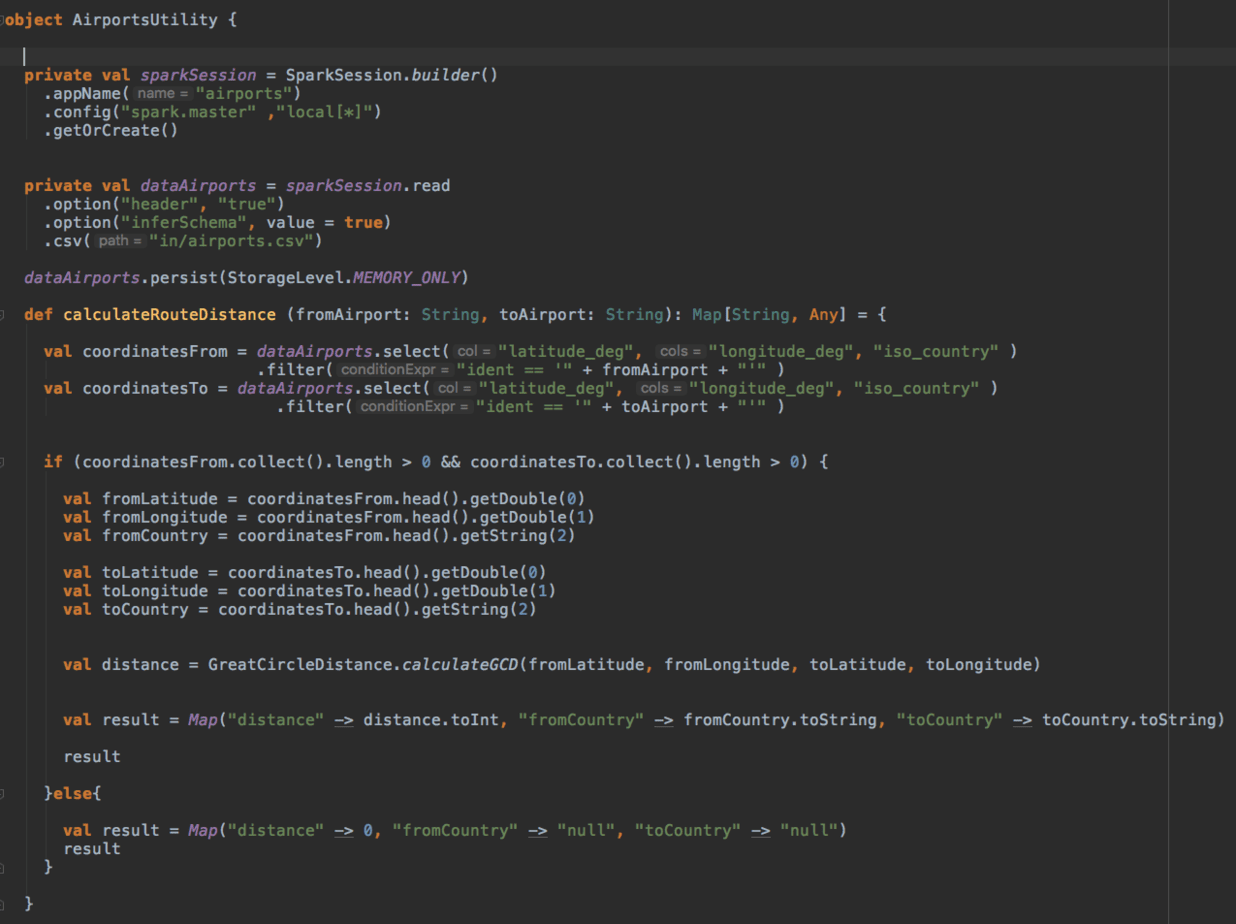Image resolution: width=1236 pixels, height=924 pixels.
Task: Collapse the calculateRouteDistance method fold marker
Action: tap(4, 315)
